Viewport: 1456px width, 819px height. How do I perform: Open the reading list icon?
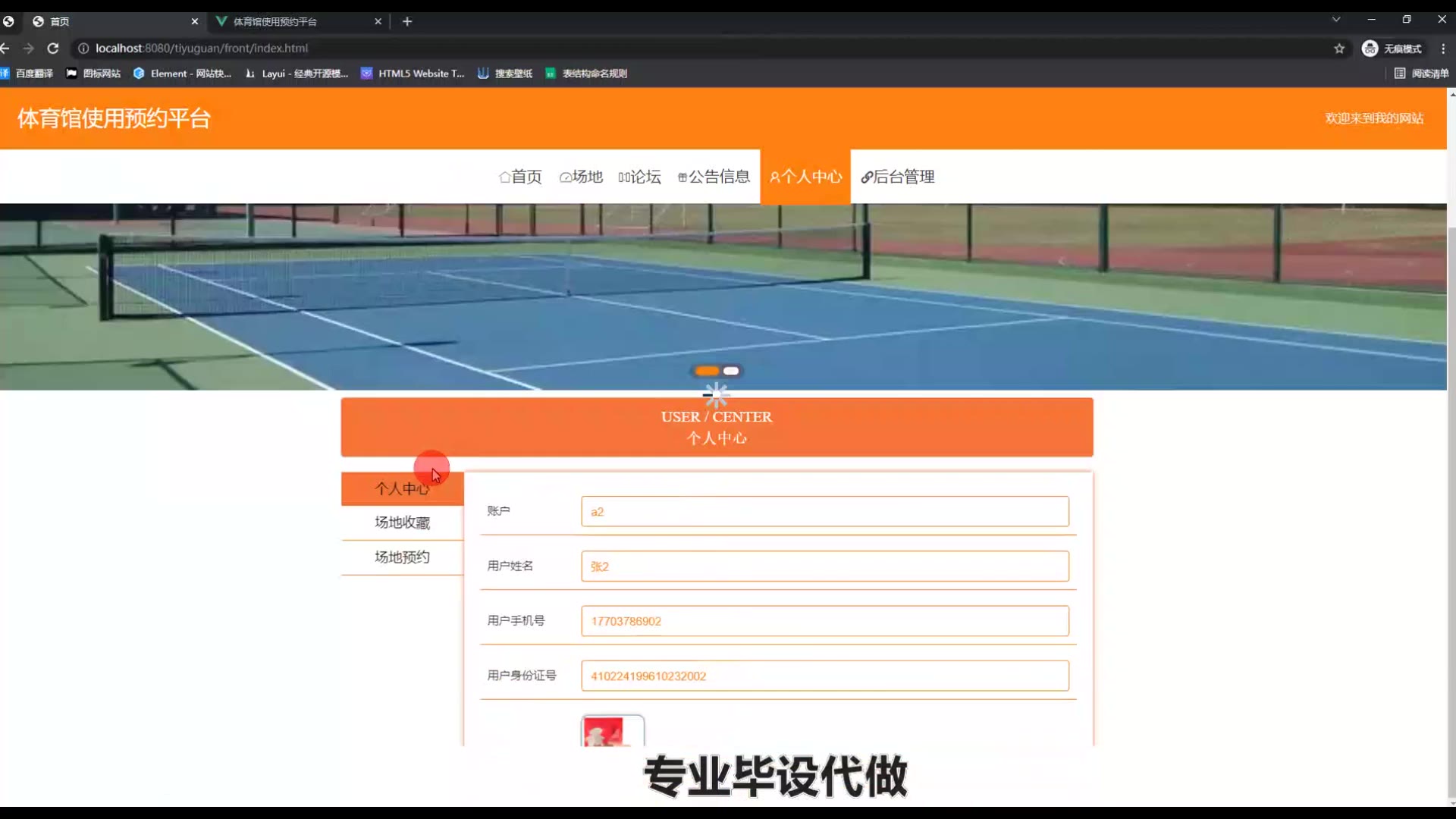pyautogui.click(x=1400, y=74)
